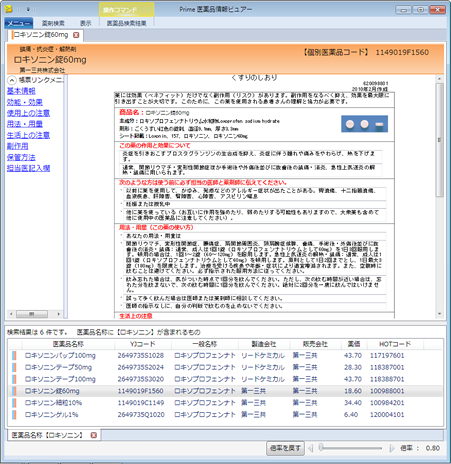451x464 pixels.
Task: Click YJ code 1149019C1149 cell
Action: [x=141, y=403]
